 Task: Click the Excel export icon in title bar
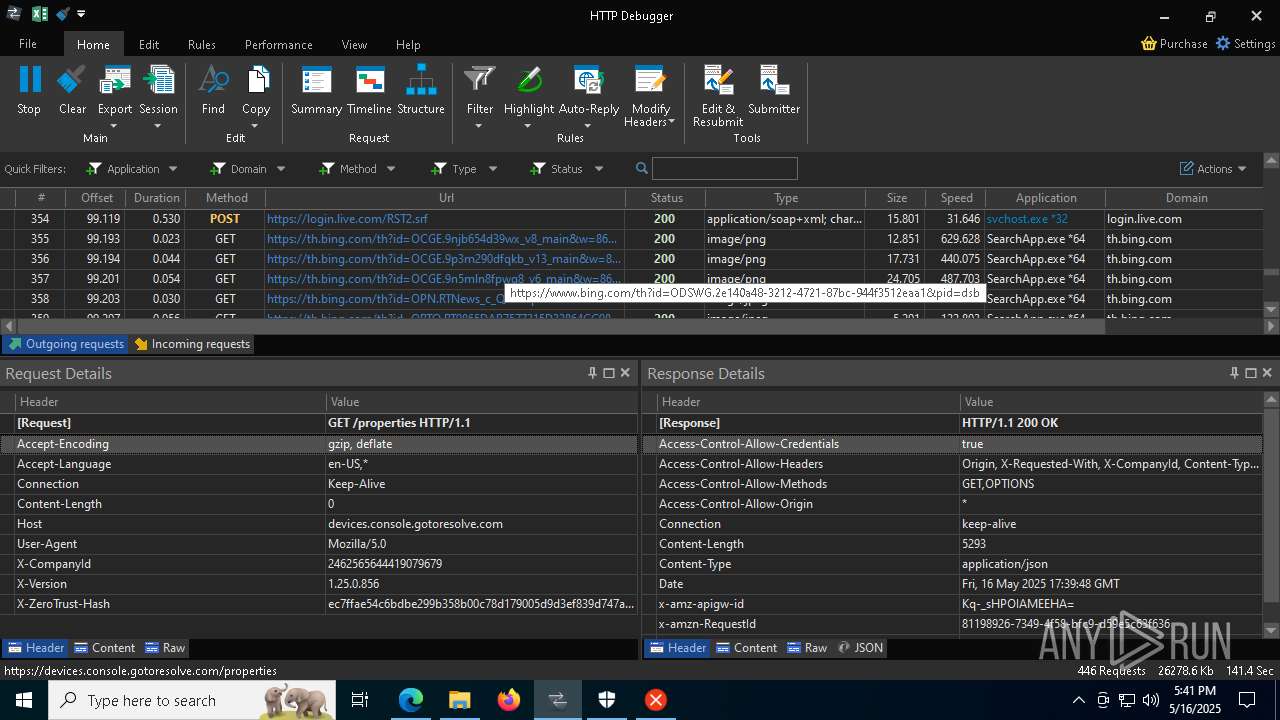point(40,14)
